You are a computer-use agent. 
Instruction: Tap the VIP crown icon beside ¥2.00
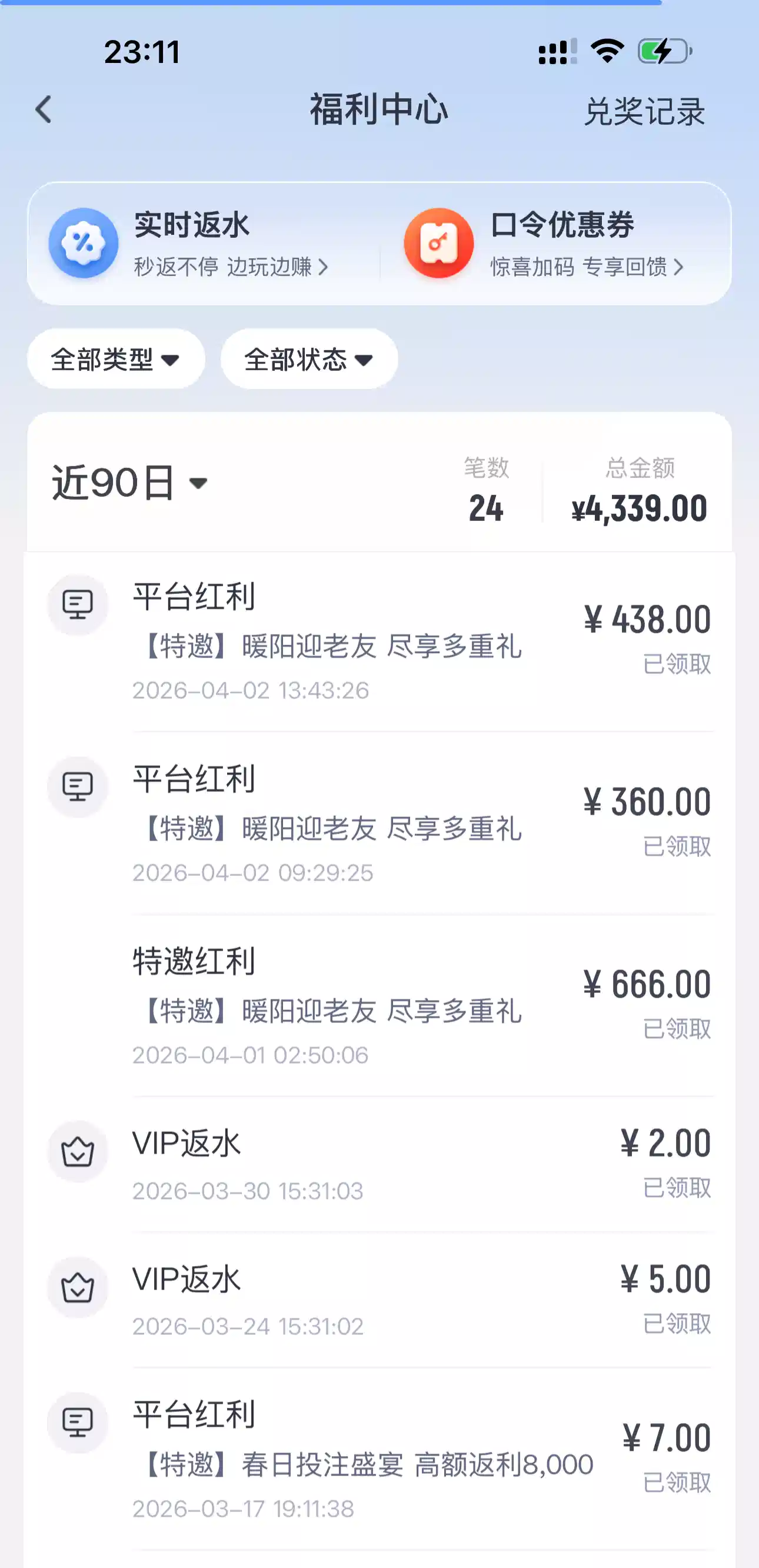coord(77,1151)
